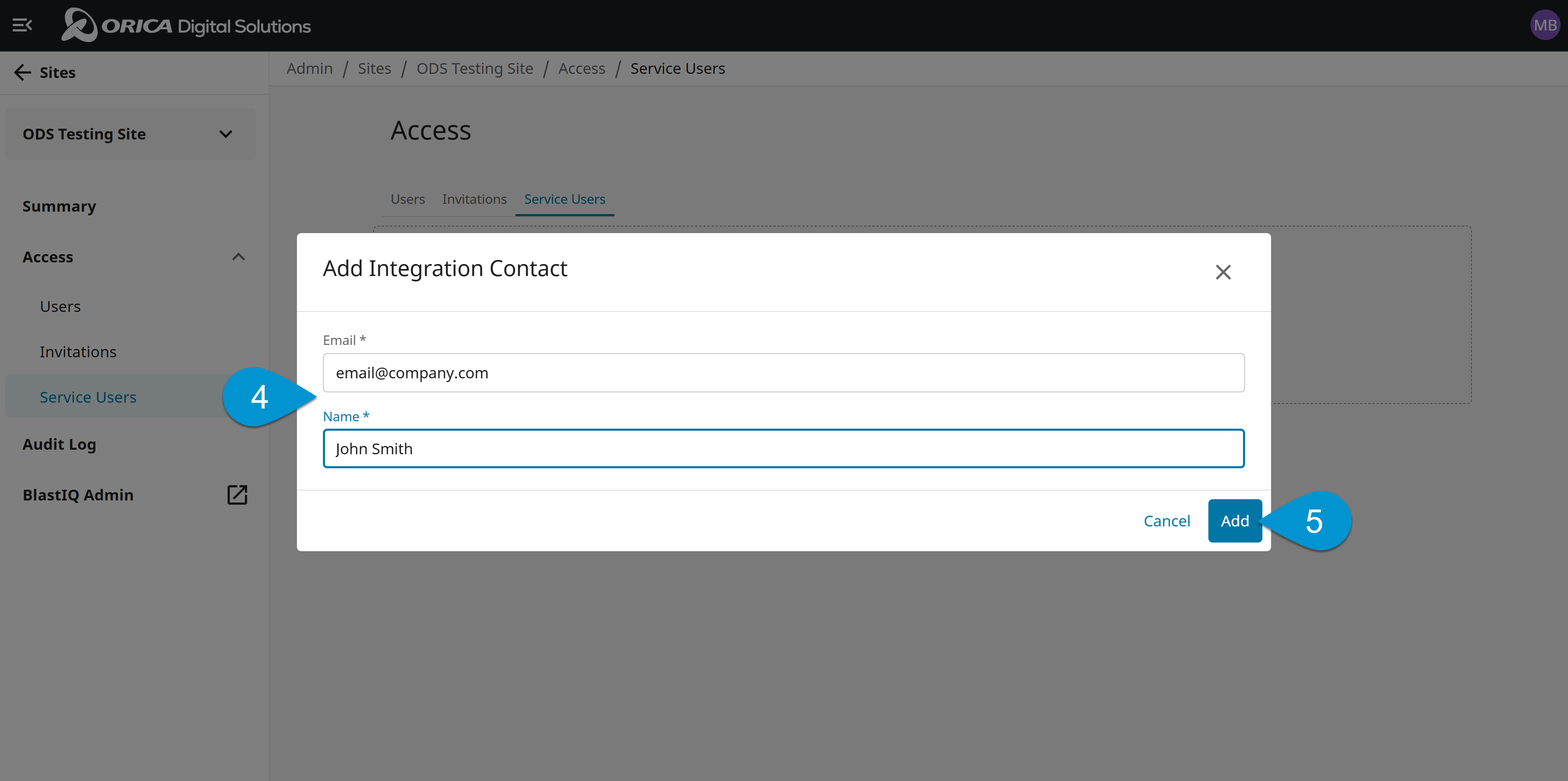This screenshot has width=1568, height=781.
Task: Click the Orica Digital Solutions logo
Action: tap(186, 26)
